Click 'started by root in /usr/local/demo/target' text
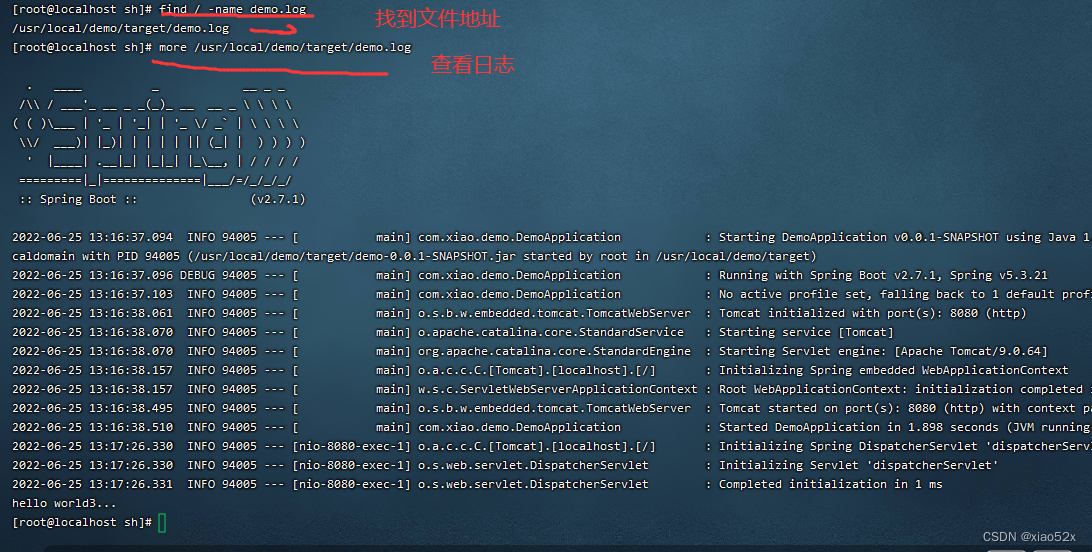Image resolution: width=1092 pixels, height=552 pixels. click(x=669, y=256)
